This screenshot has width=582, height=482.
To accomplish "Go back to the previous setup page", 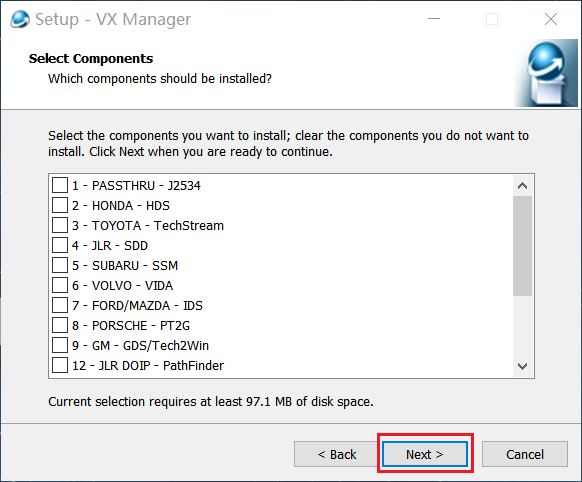I will click(337, 454).
